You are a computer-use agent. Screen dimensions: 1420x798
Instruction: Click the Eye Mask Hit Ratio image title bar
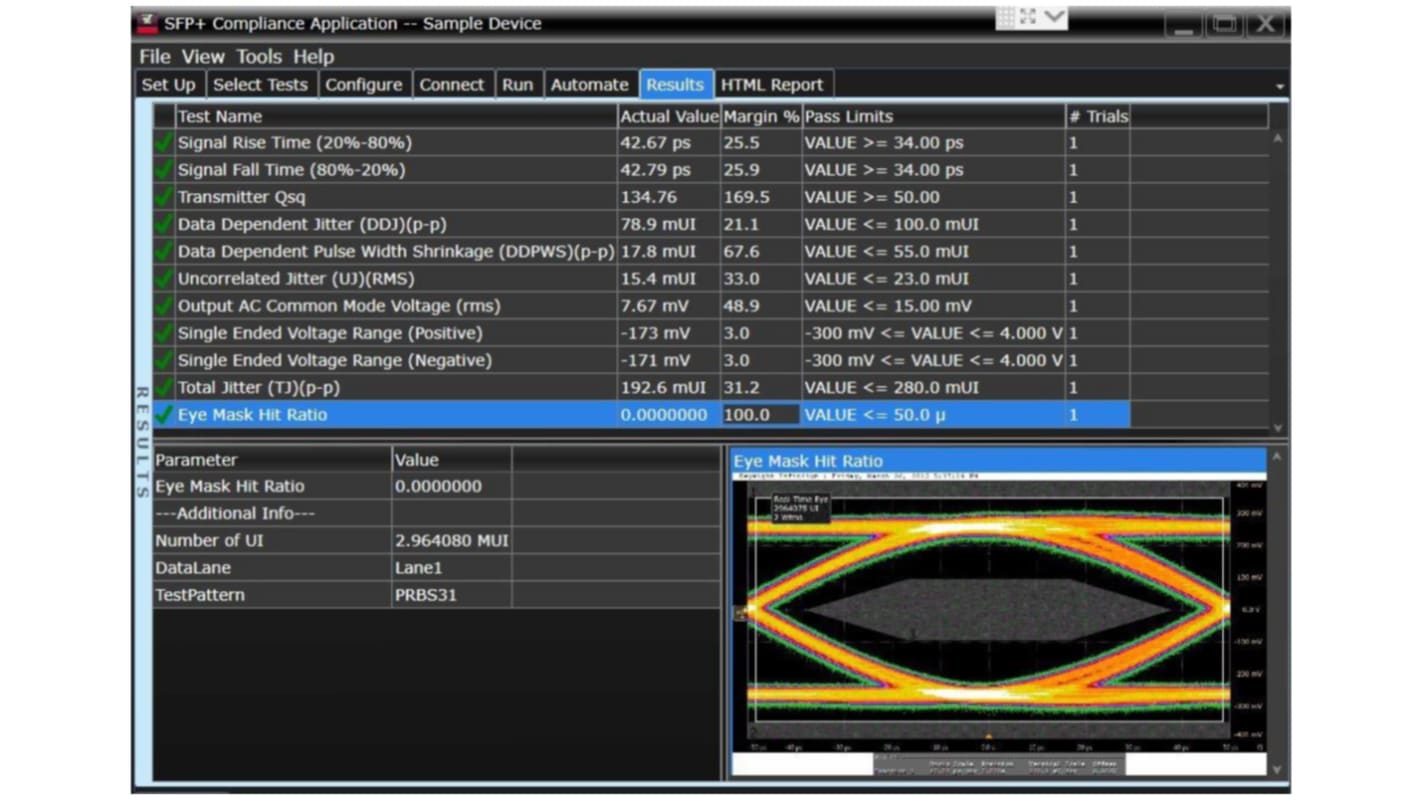click(998, 461)
